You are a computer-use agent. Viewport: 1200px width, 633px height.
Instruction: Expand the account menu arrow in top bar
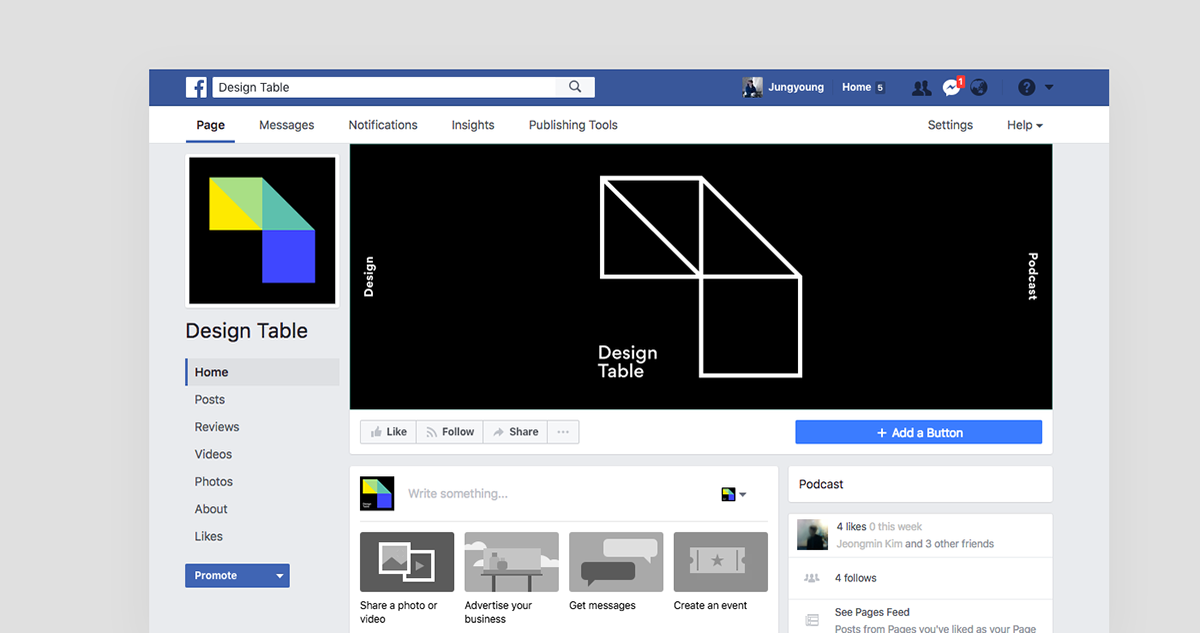(1049, 88)
